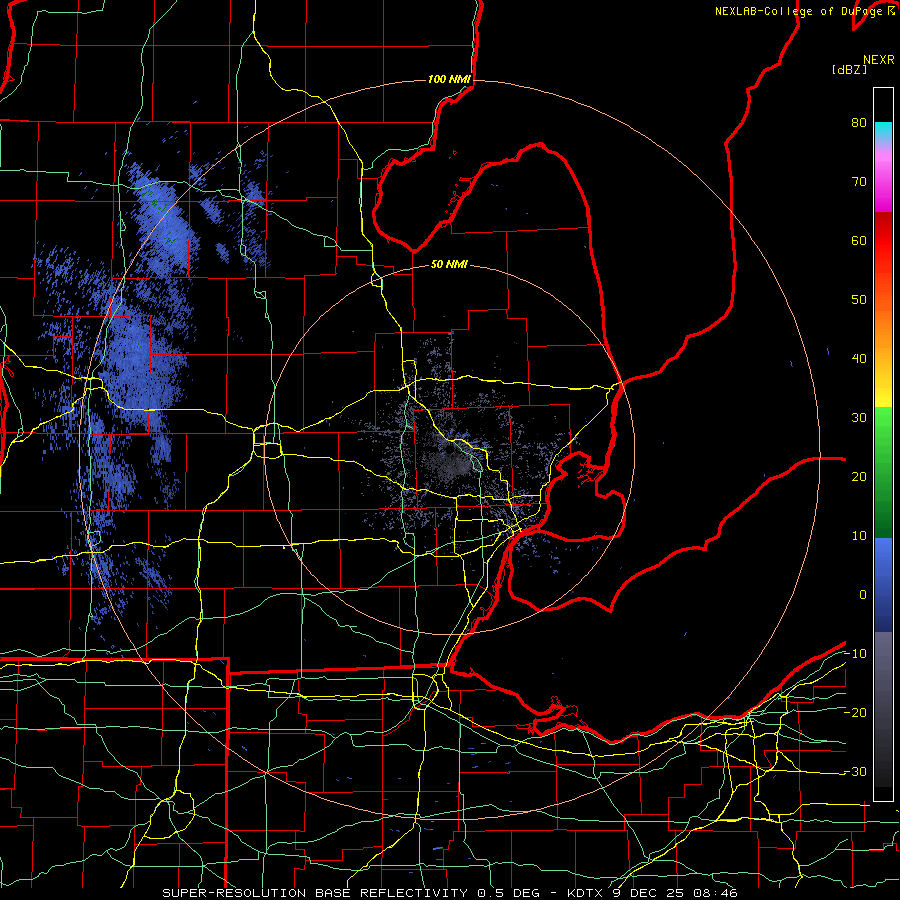Click the -10 value on the dBZ scale
This screenshot has height=900, width=900.
855,654
